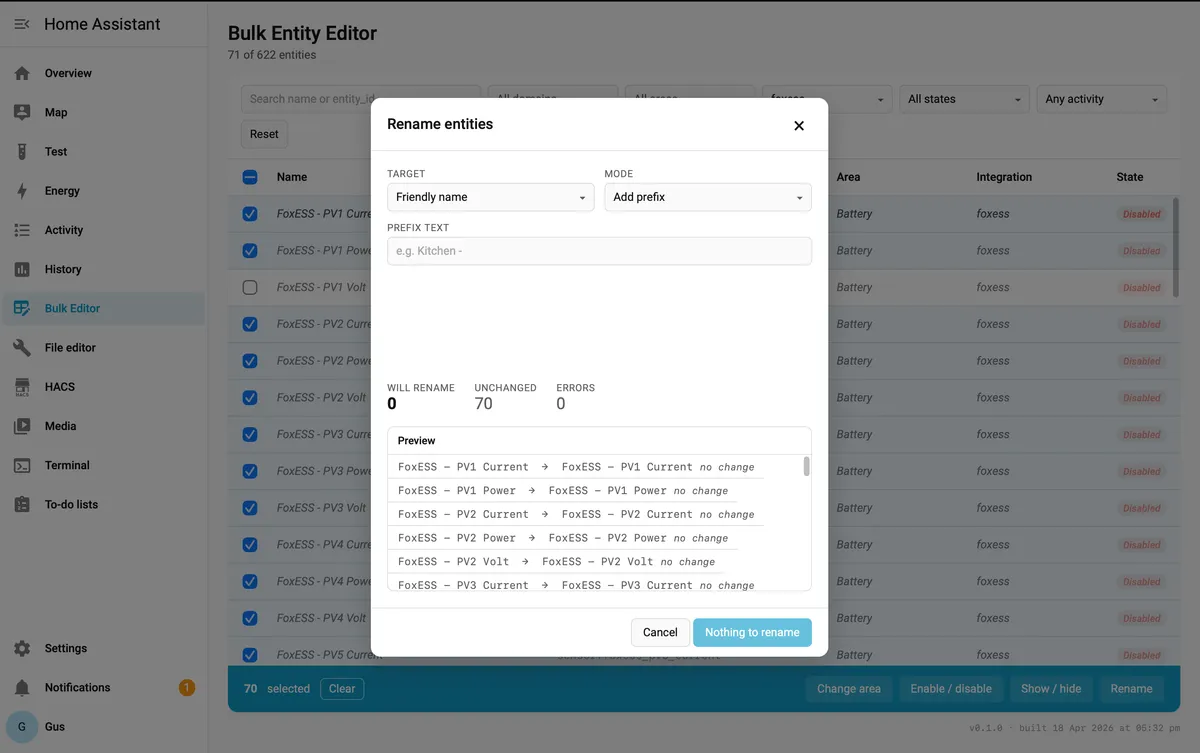Focus the Search name or entity_id field
This screenshot has height=753, width=1200.
(361, 99)
